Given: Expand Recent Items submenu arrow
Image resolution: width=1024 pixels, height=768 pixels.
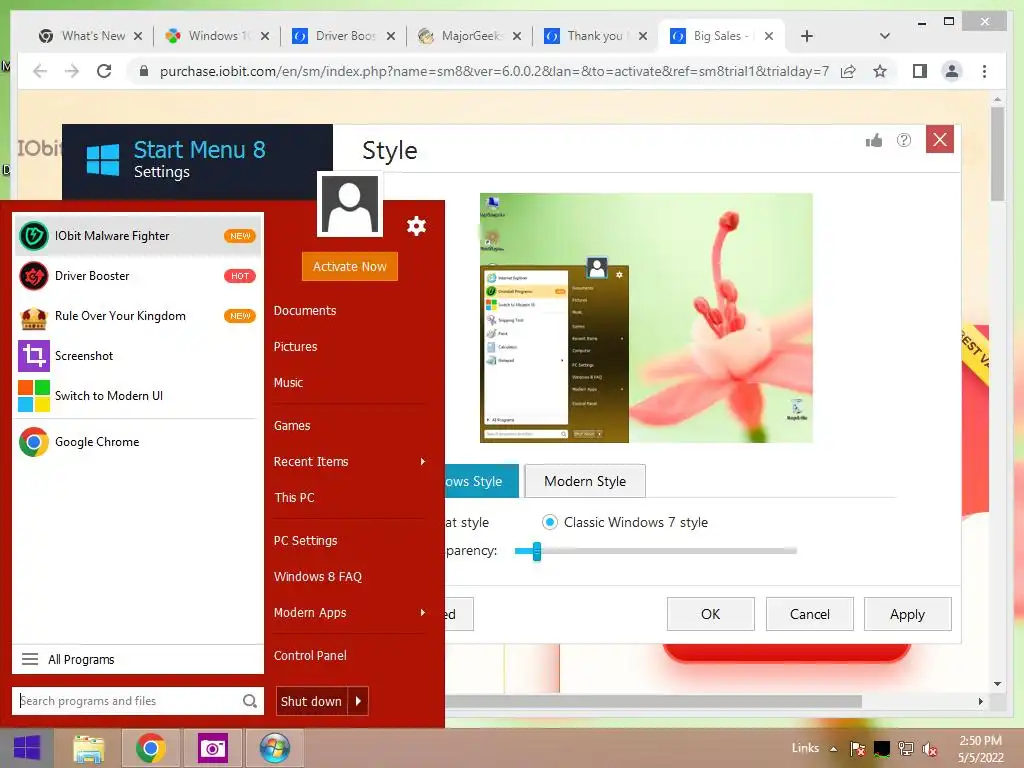Looking at the screenshot, I should 423,462.
